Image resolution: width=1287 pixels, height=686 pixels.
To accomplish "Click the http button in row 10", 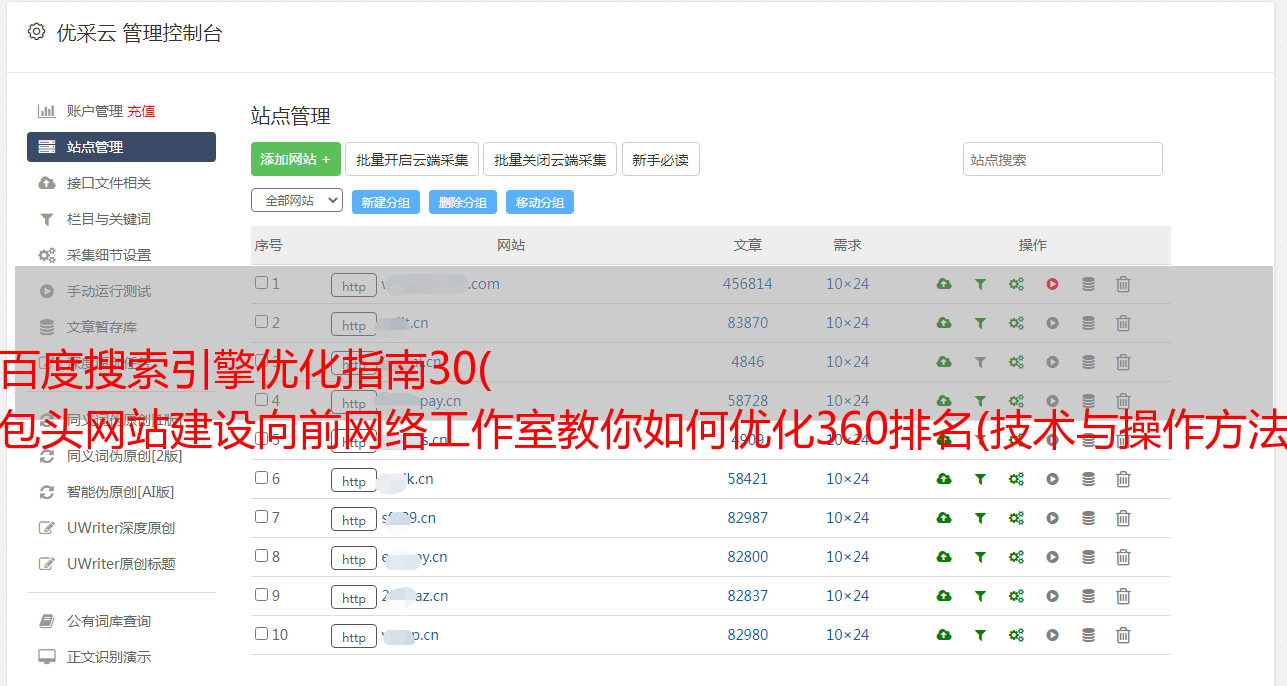I will tap(354, 636).
